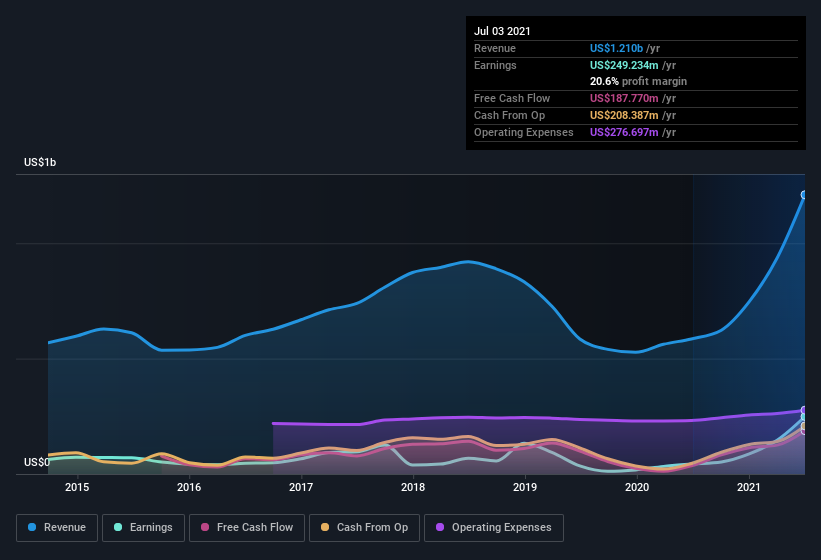Click the Cash From Op tooltip label
821x560 pixels.
click(x=509, y=115)
